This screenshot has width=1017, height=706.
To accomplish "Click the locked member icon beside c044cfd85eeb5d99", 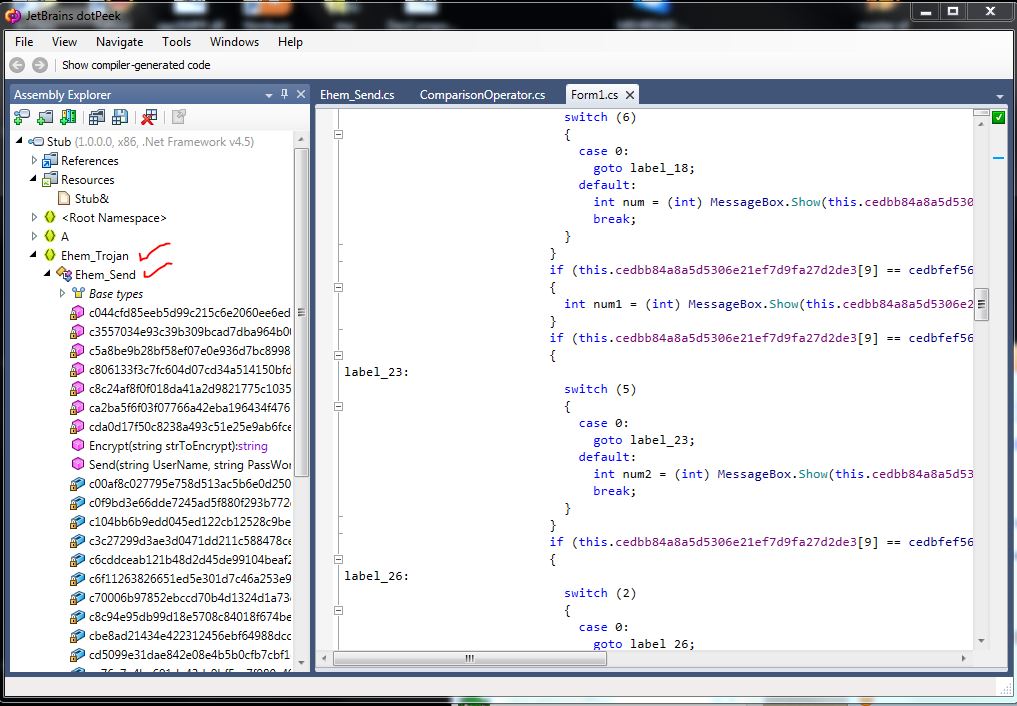I will click(x=77, y=313).
